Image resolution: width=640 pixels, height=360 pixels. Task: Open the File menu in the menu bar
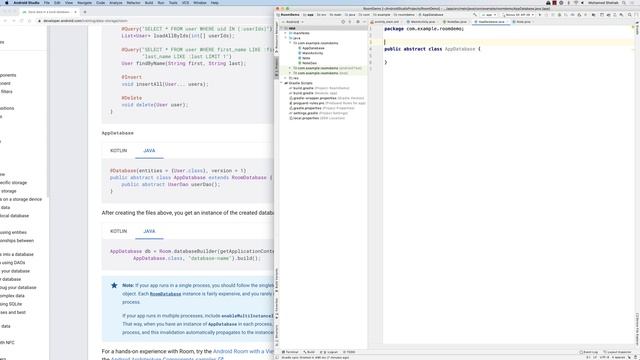pyautogui.click(x=47, y=2)
